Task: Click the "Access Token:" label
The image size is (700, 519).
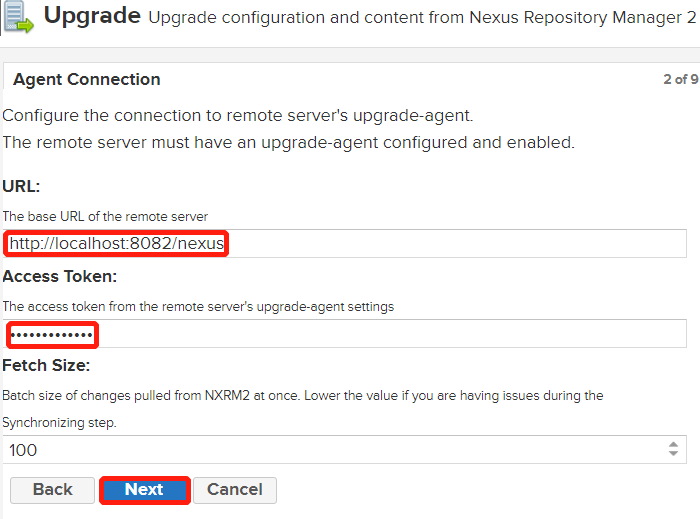Action: click(60, 276)
